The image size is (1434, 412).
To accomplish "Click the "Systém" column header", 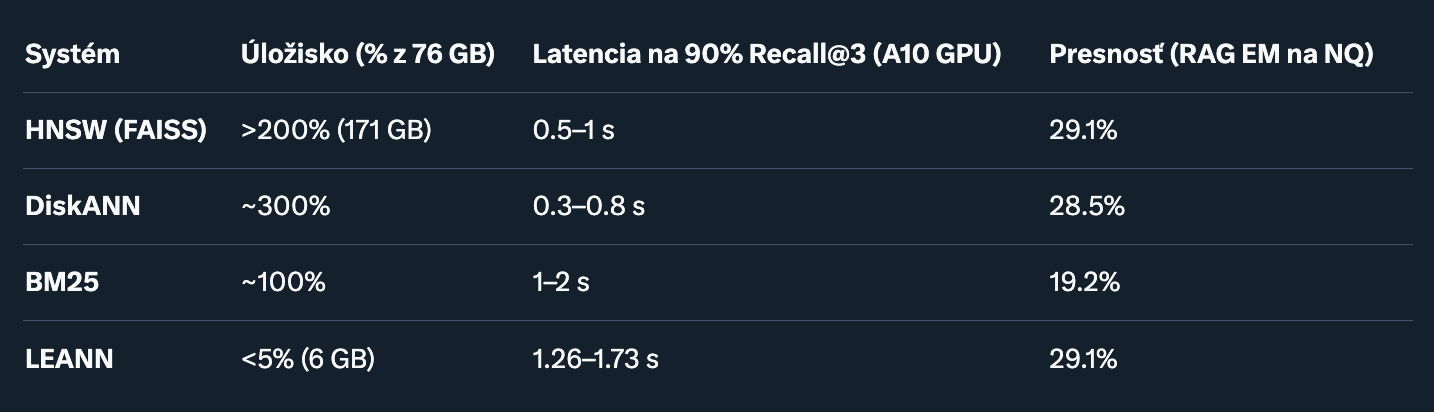I will pyautogui.click(x=72, y=55).
